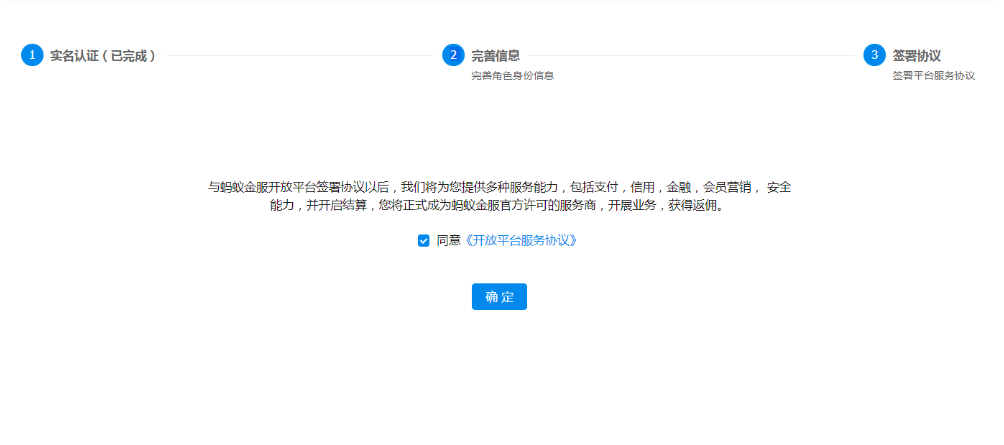
Task: Open the 《开放平台服务协议》 link
Action: 520,240
